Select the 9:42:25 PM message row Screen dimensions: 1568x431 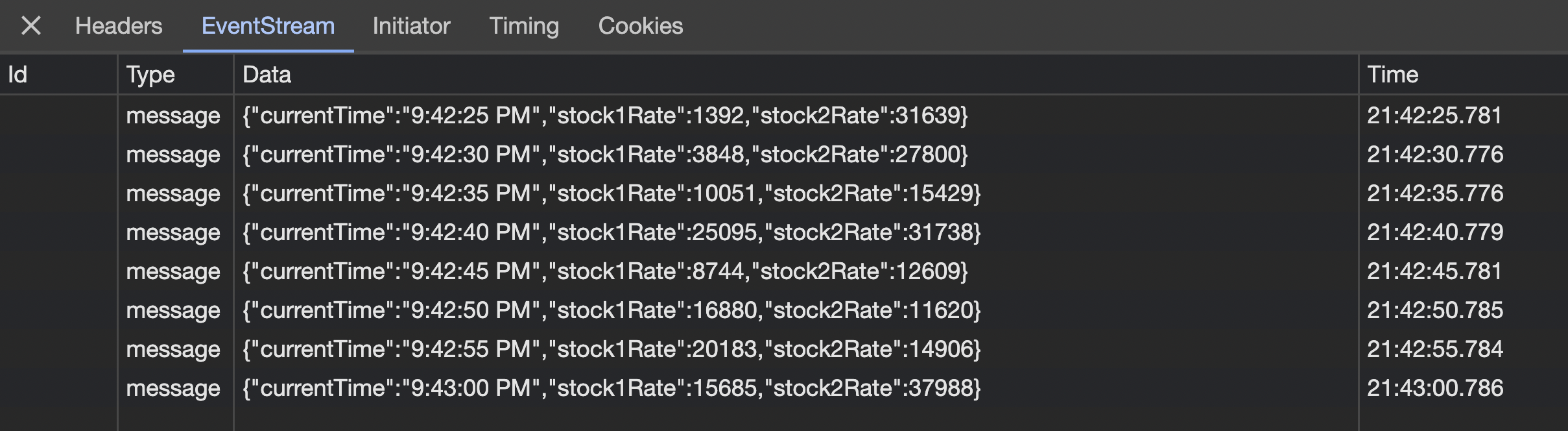pyautogui.click(x=604, y=116)
